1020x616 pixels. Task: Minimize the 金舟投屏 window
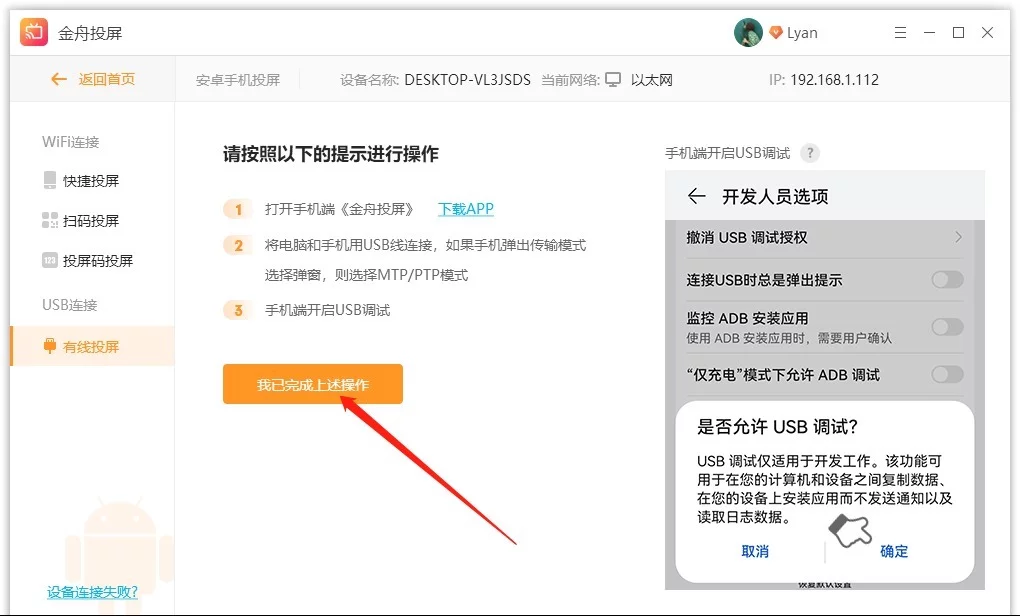(x=930, y=33)
